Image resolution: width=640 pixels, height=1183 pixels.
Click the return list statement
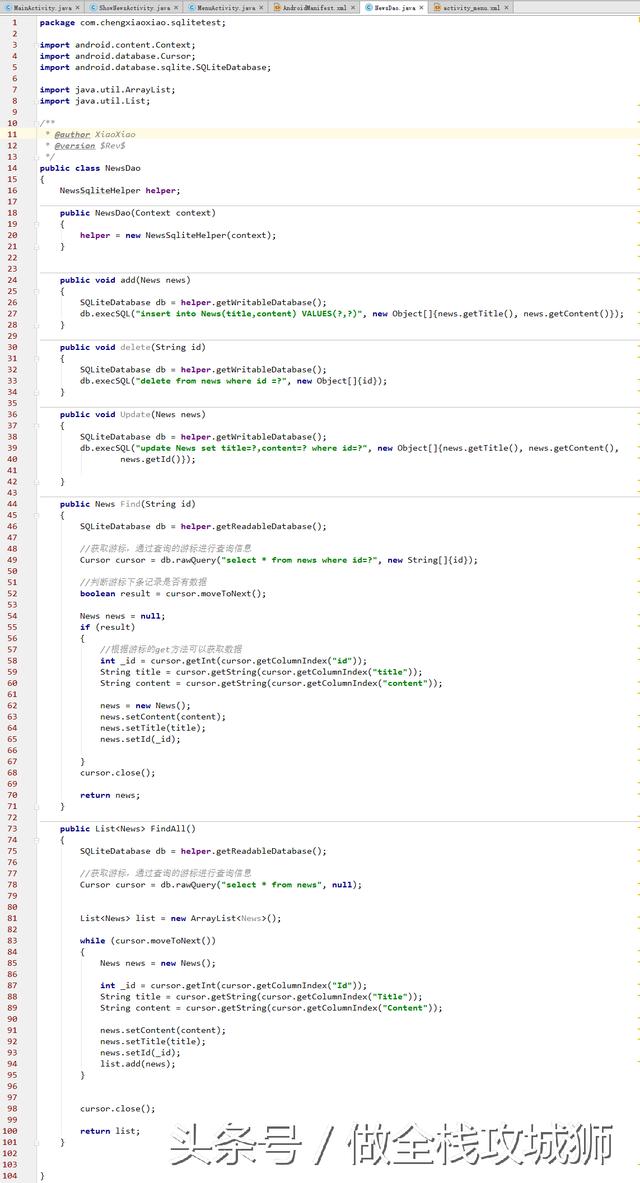point(110,1131)
